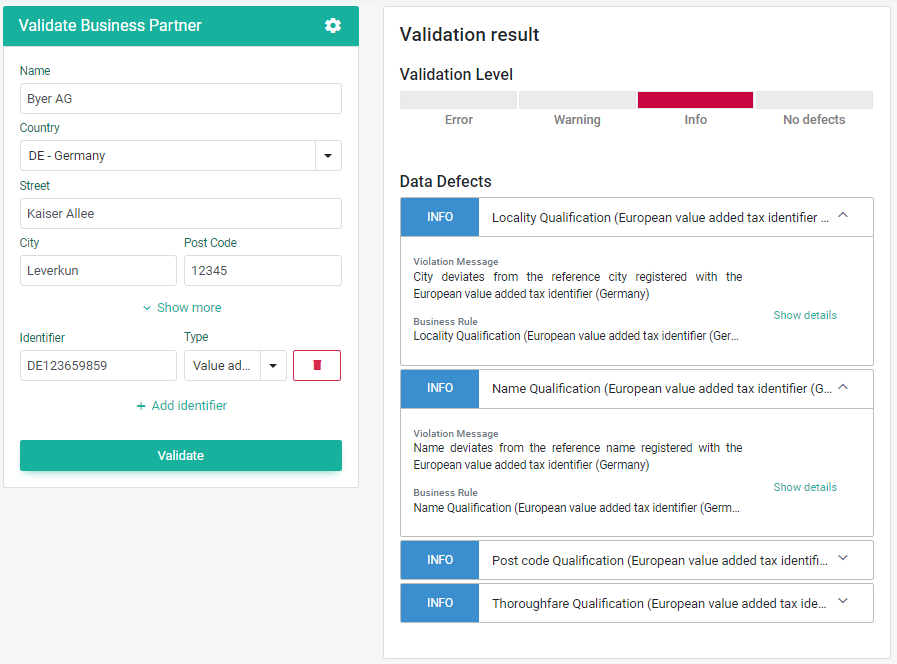Viewport: 897px width, 664px height.
Task: Click the INFO badge on Thoroughfare Qualification defect
Action: click(x=439, y=602)
